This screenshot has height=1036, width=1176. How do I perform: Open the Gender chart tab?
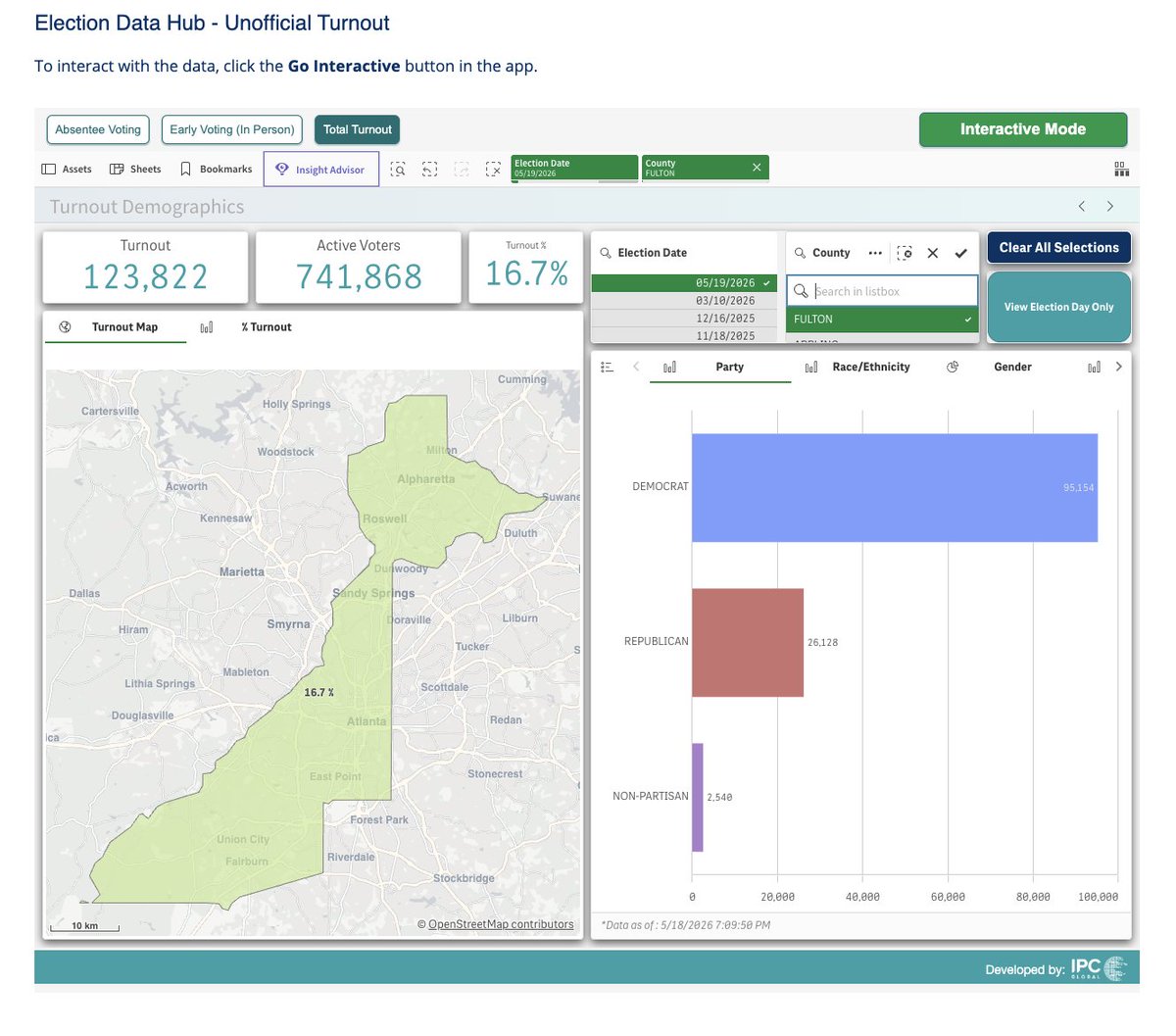(x=1003, y=368)
